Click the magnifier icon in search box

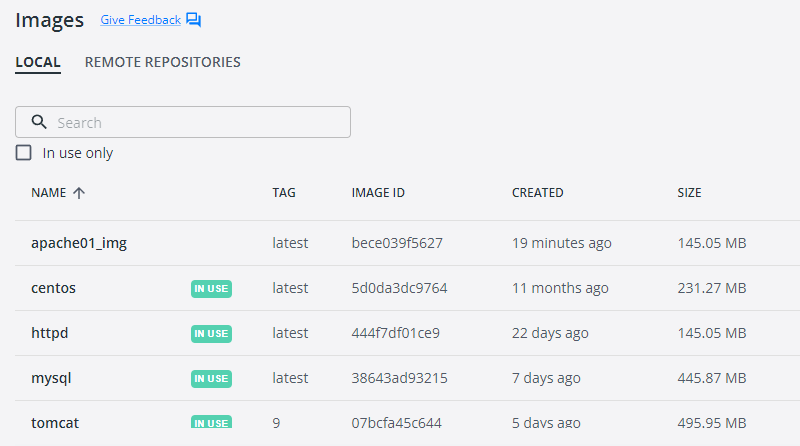click(x=39, y=122)
